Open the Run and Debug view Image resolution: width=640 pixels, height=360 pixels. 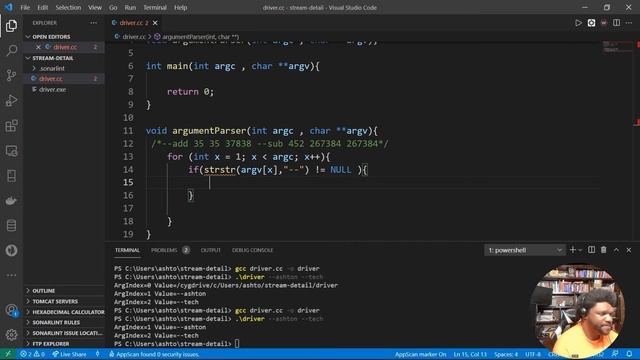click(x=11, y=100)
